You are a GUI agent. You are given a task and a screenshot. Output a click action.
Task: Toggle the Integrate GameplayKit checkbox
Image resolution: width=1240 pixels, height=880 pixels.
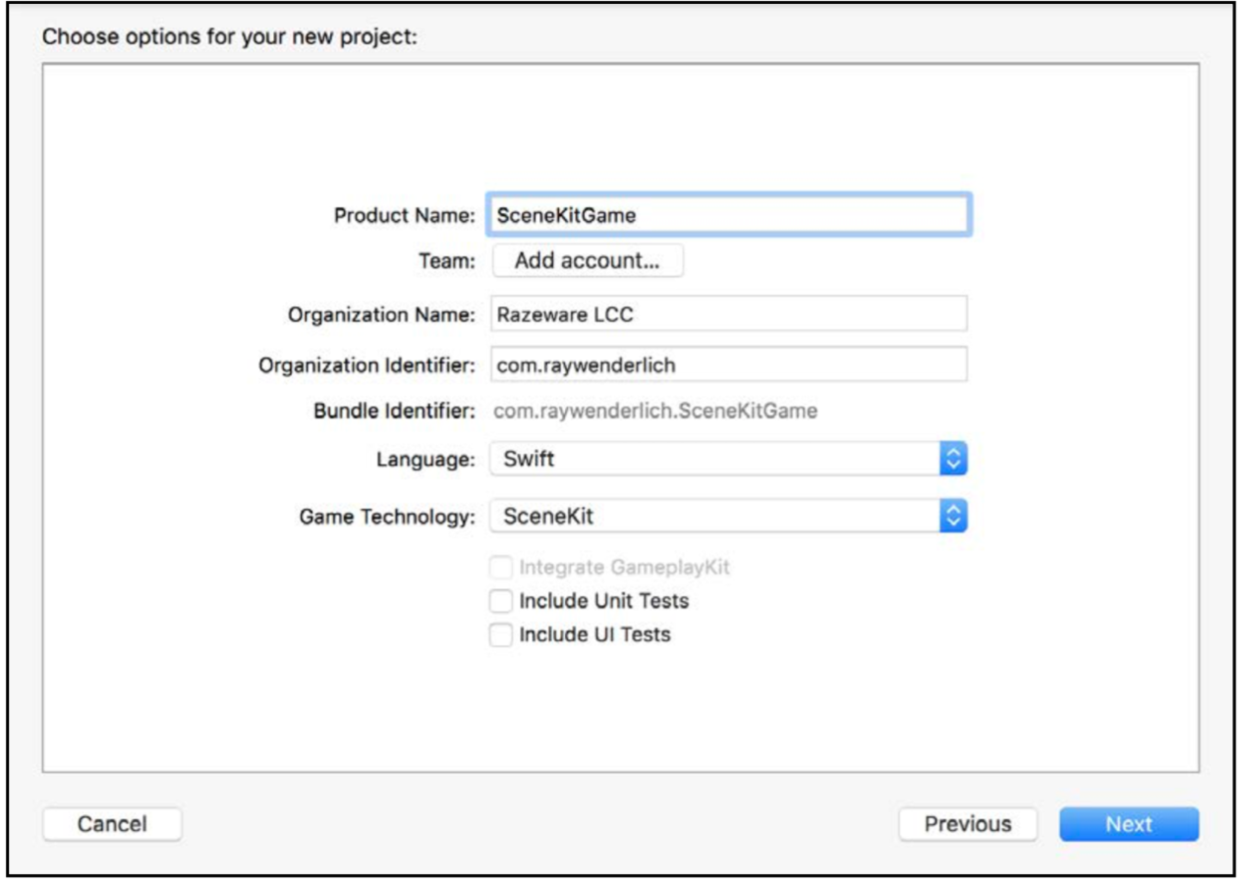coord(500,568)
